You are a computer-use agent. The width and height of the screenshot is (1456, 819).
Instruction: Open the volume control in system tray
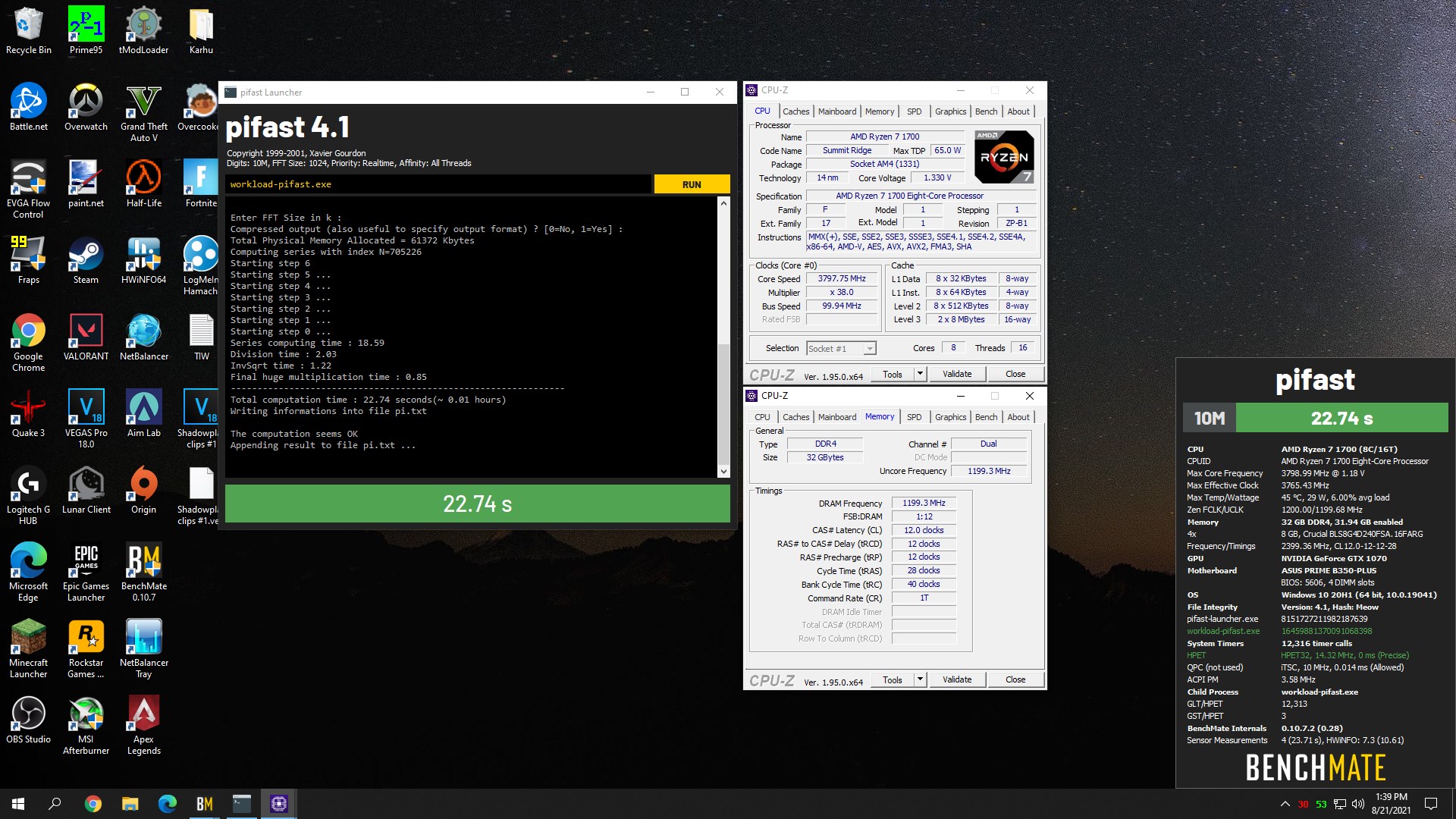(1357, 804)
